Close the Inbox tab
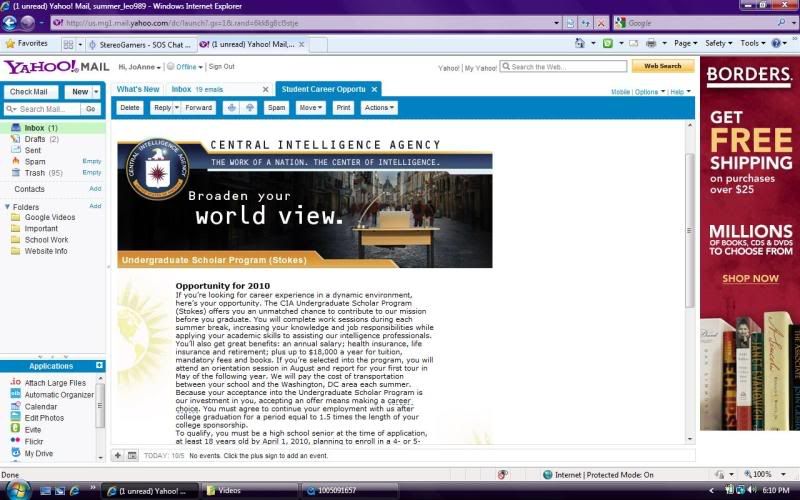This screenshot has height=500, width=800. (x=265, y=89)
